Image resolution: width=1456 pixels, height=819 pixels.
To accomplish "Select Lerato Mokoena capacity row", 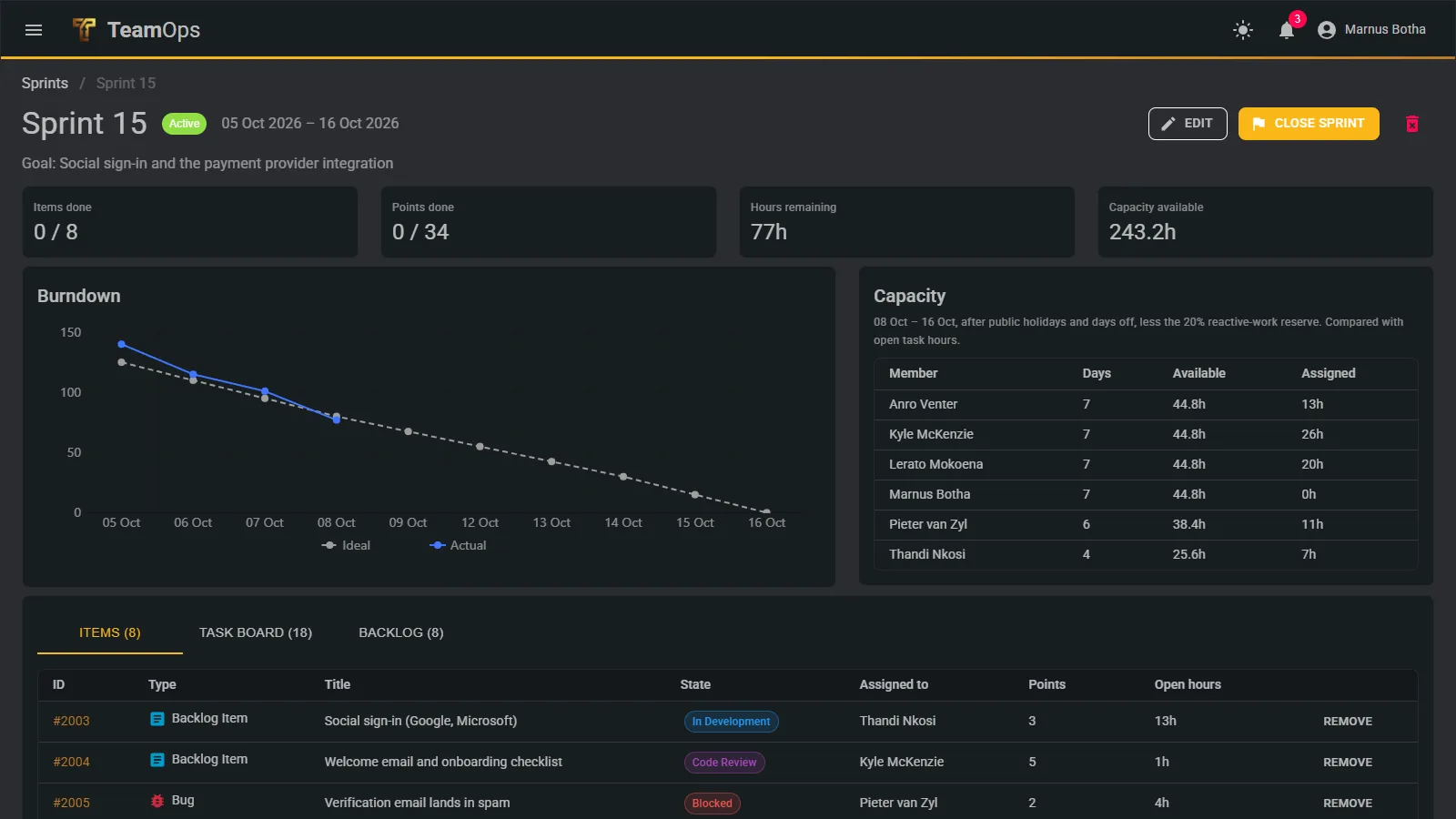I will coord(1146,464).
